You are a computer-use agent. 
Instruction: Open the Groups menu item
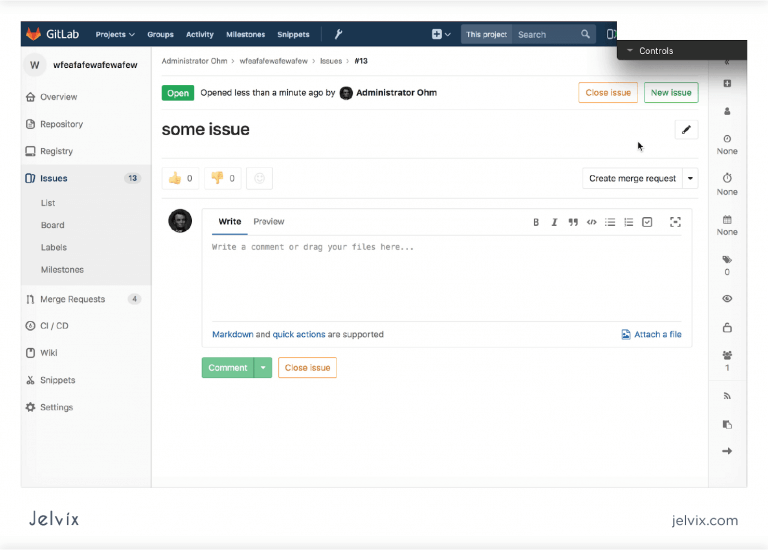(x=160, y=34)
